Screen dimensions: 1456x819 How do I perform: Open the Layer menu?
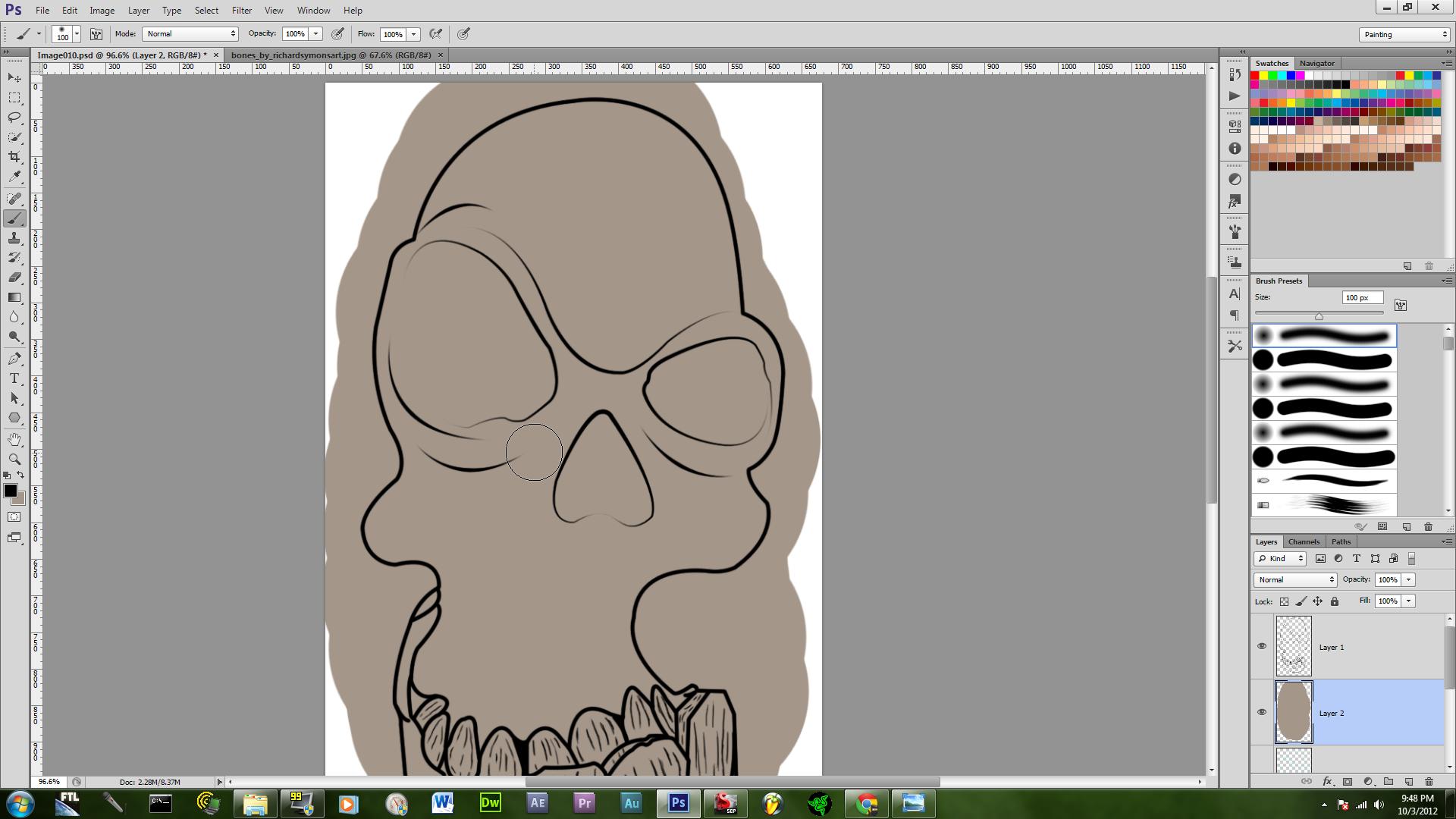138,11
